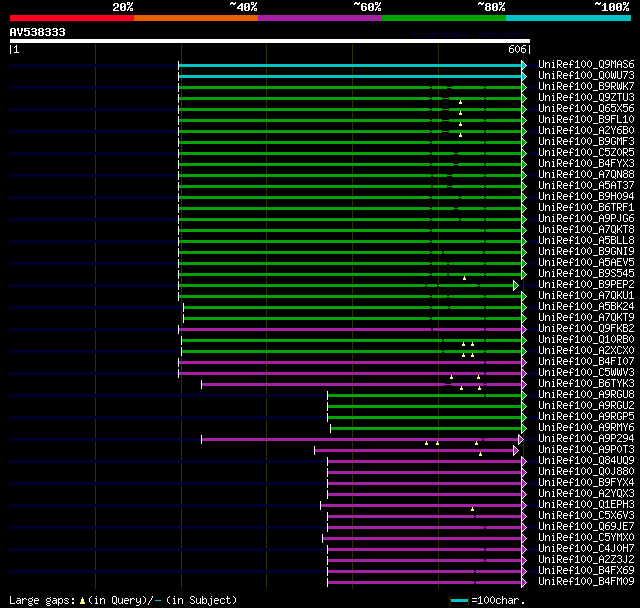Click the AV538333 query name
The width and height of the screenshot is (640, 608).
38,32
